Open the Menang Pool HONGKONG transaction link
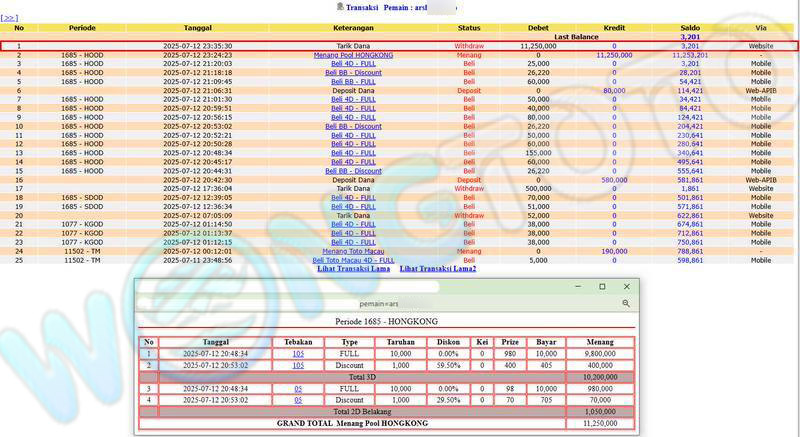Image resolution: width=800 pixels, height=437 pixels. (353, 55)
